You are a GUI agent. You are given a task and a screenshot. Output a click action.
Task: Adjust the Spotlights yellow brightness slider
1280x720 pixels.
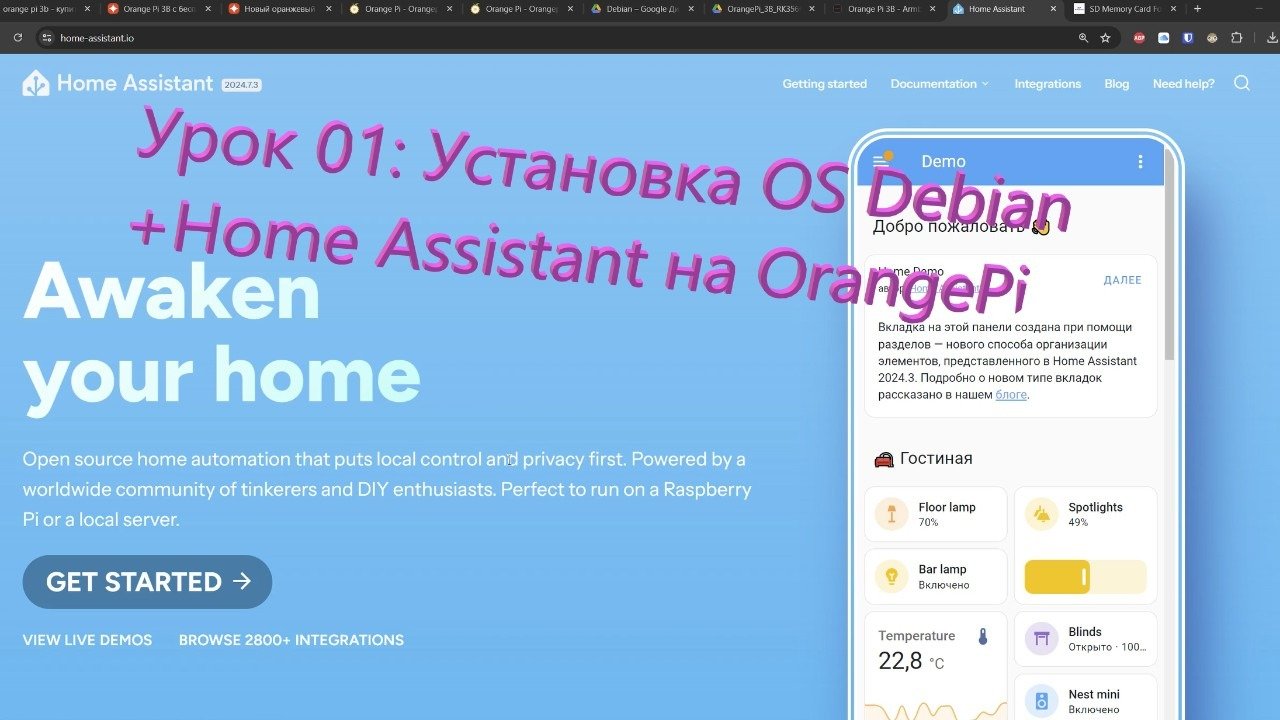1086,577
